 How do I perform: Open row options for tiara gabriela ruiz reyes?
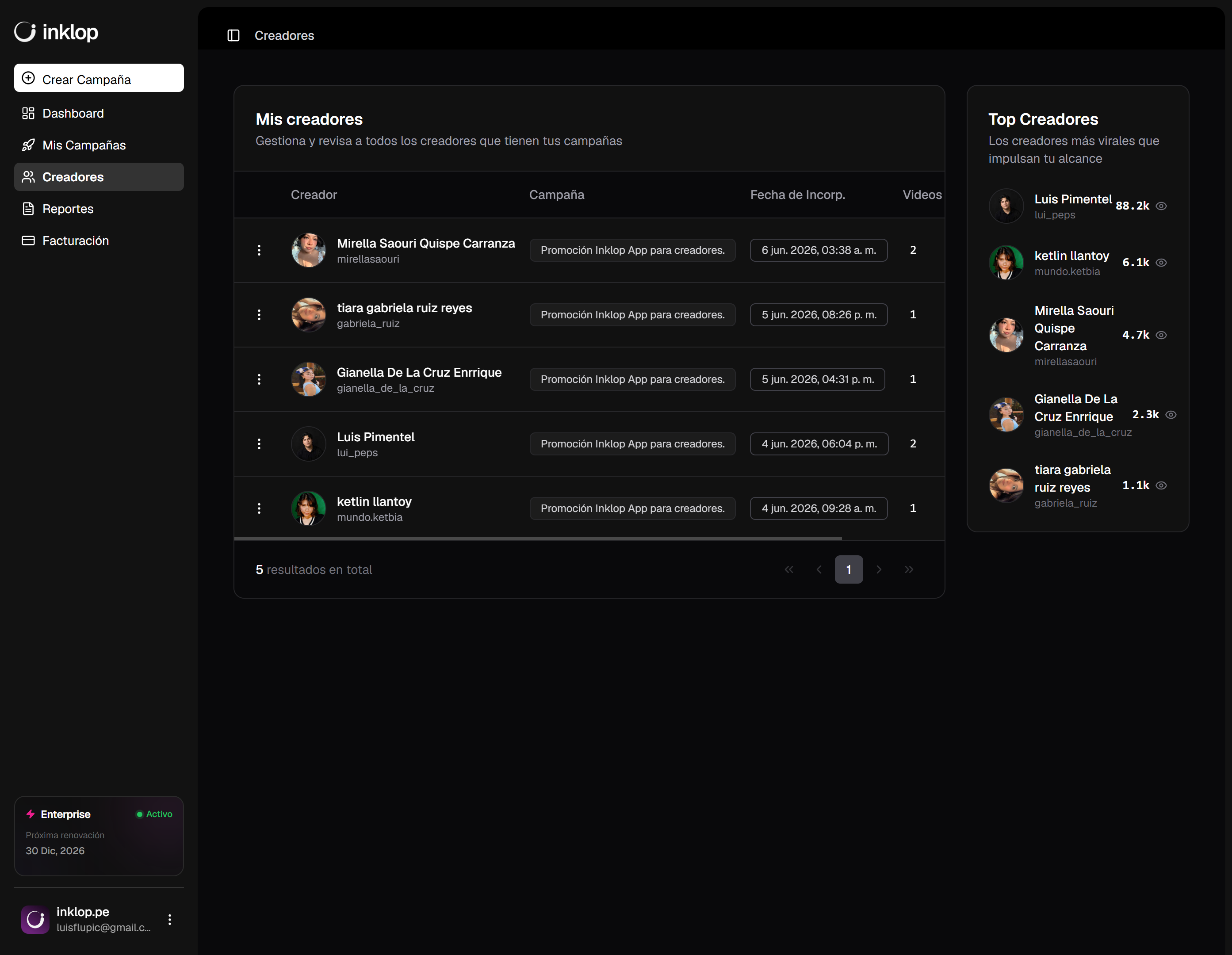point(259,315)
